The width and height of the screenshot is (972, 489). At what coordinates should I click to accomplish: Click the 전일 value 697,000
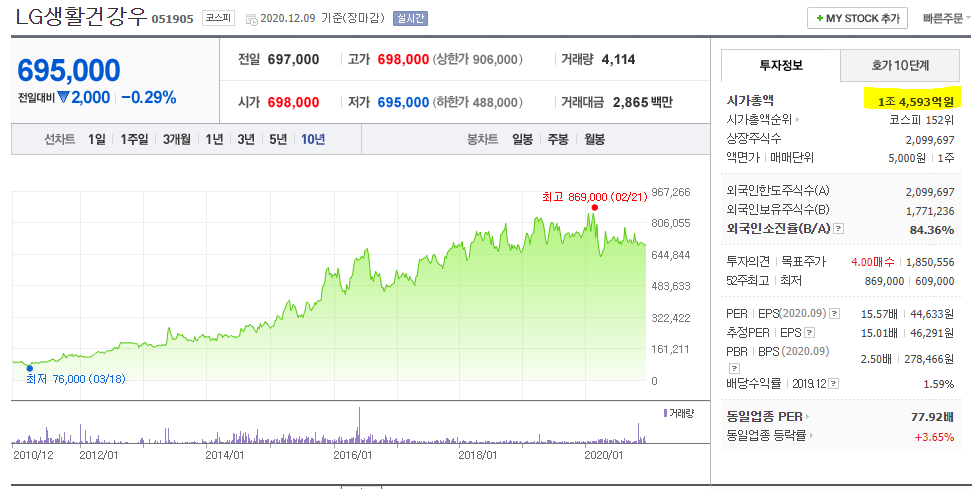coord(293,59)
